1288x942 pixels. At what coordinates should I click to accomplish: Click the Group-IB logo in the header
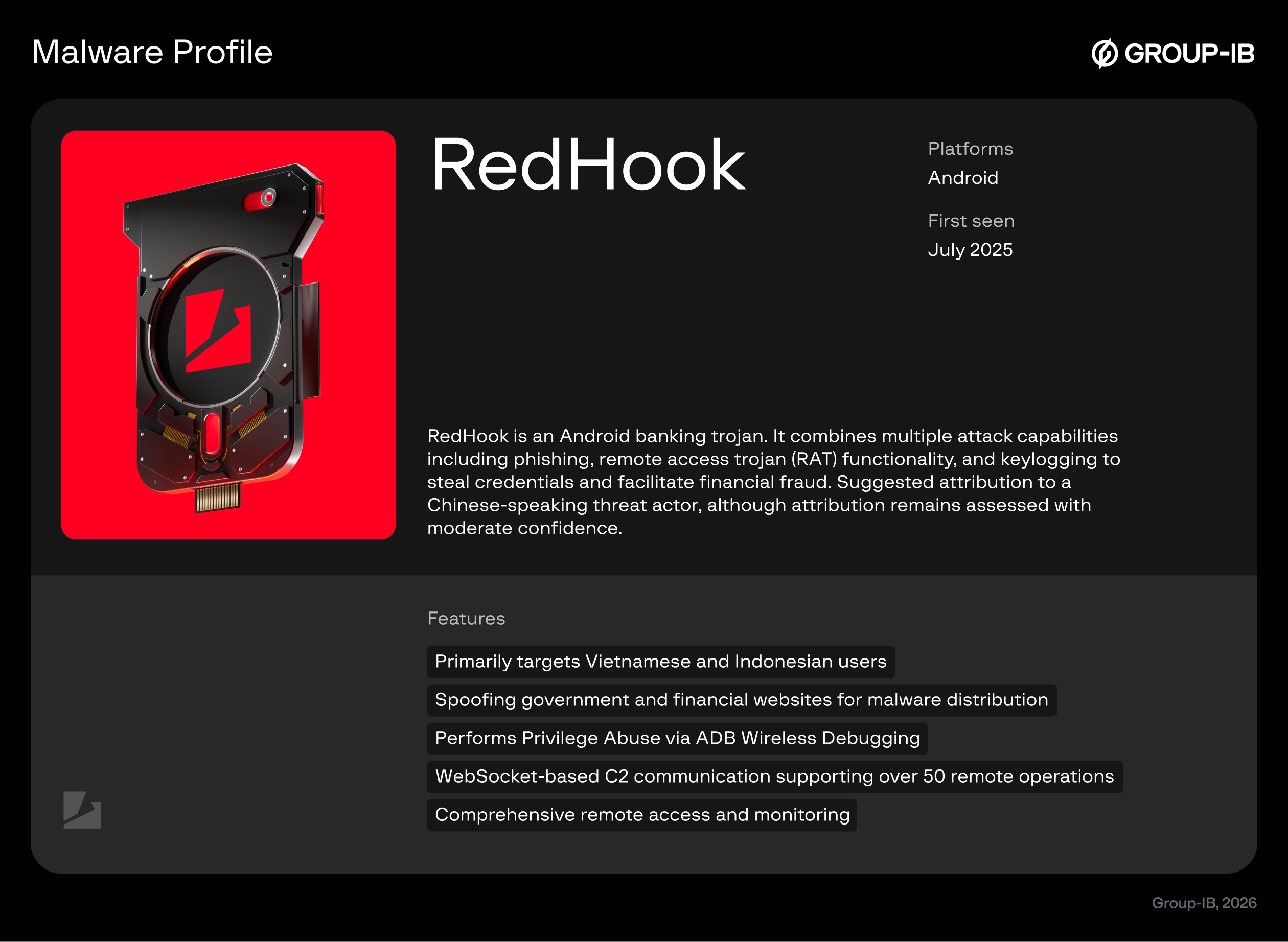pyautogui.click(x=1173, y=54)
